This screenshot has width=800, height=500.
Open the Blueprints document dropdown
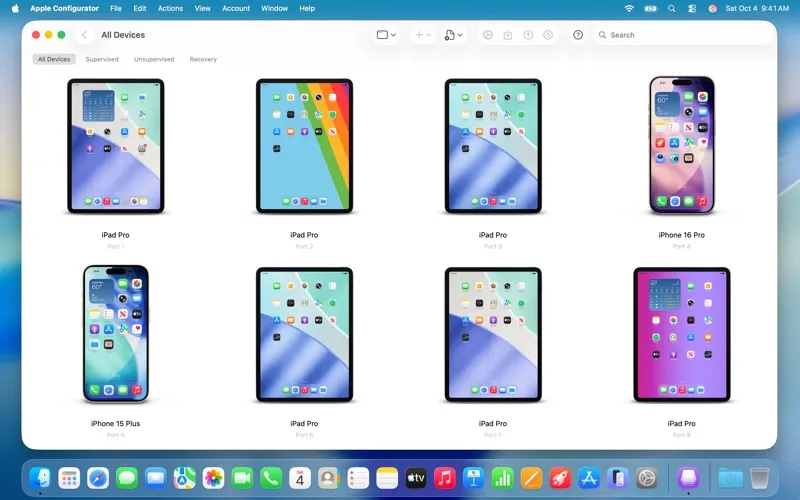point(454,35)
